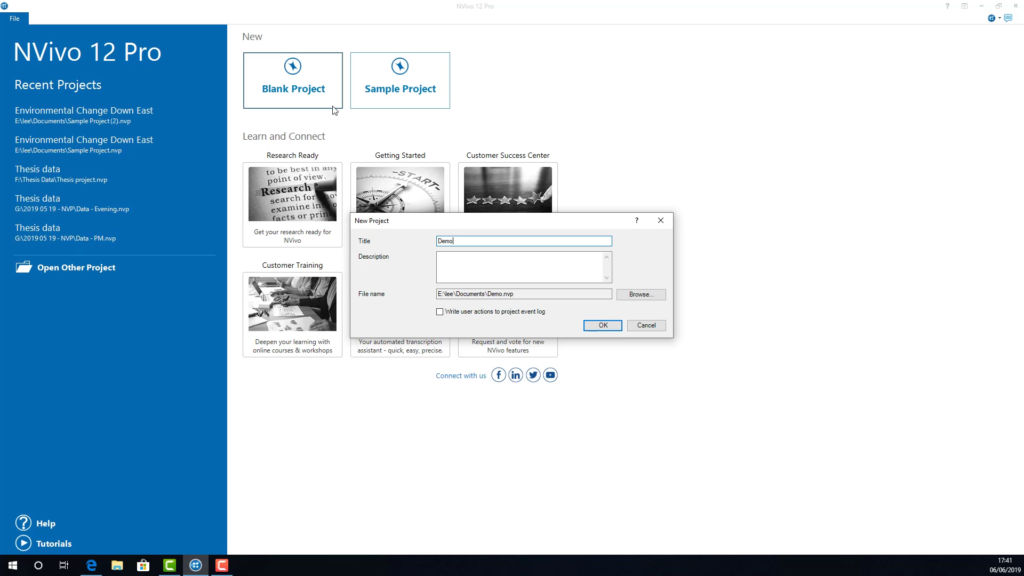
Task: Open Environmental Change Down East Sample Project (2).nvp
Action: tap(84, 115)
